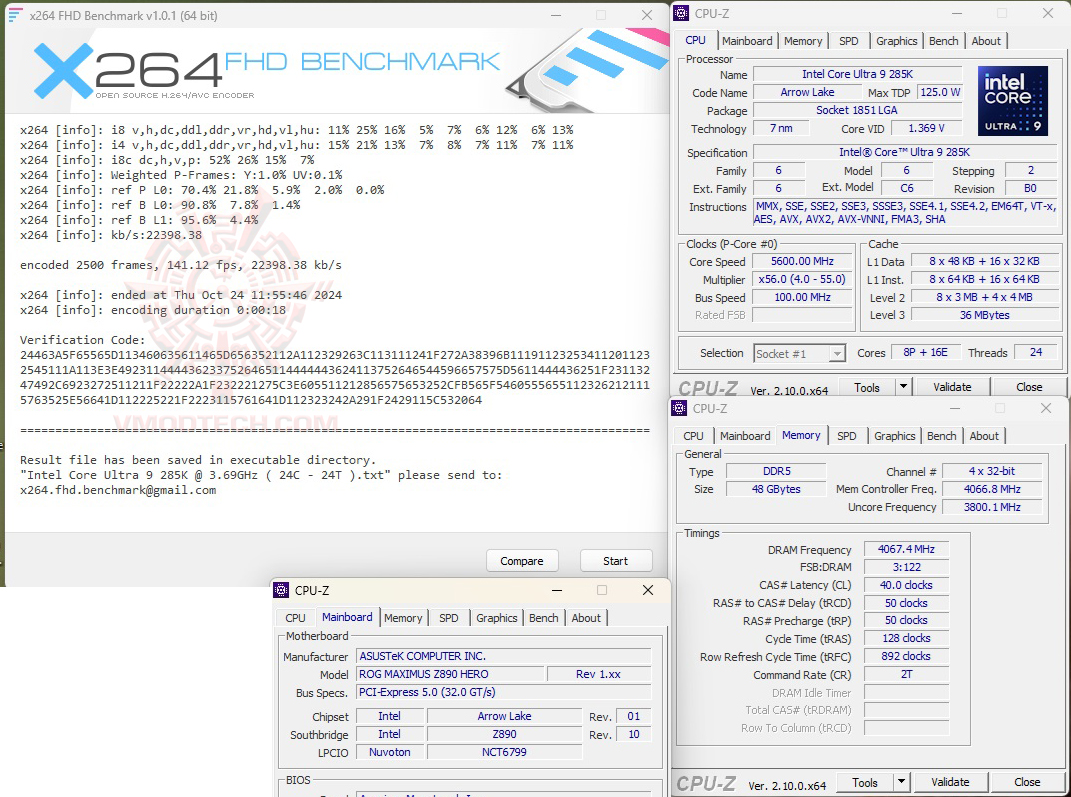Open the SPD tab in top CPU-Z window
Screen dimensions: 1071x797
coord(848,41)
